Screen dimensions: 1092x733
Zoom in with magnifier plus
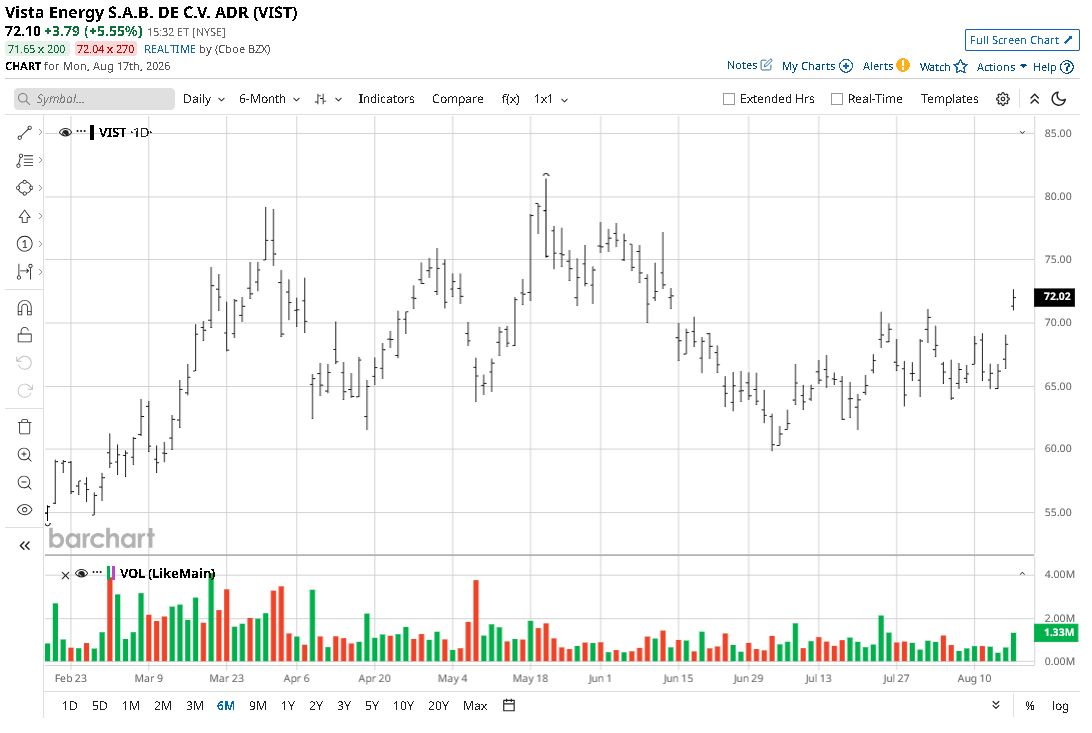point(24,455)
